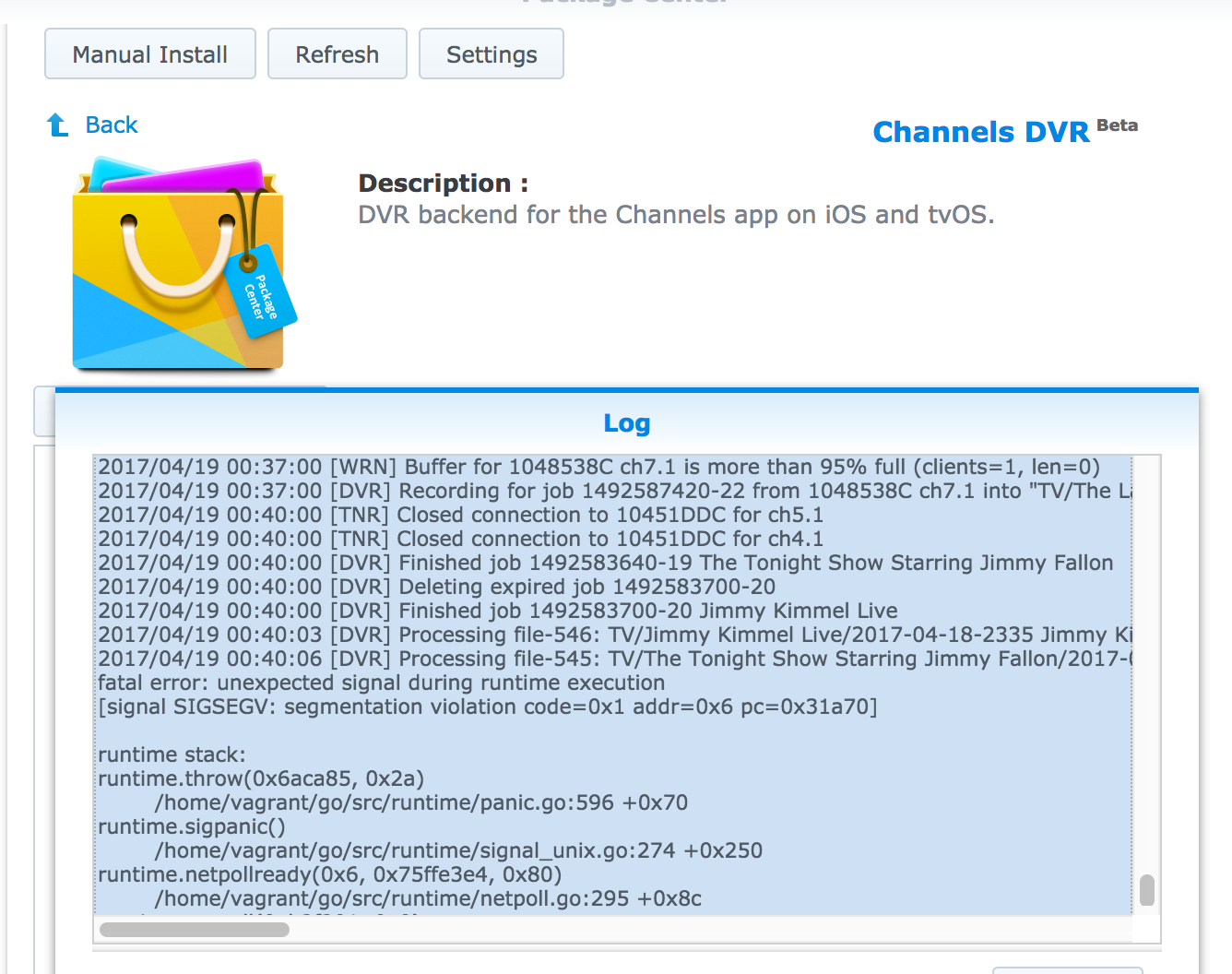1232x974 pixels.
Task: Click the 'Deleting expired job' log entry
Action: (x=436, y=587)
